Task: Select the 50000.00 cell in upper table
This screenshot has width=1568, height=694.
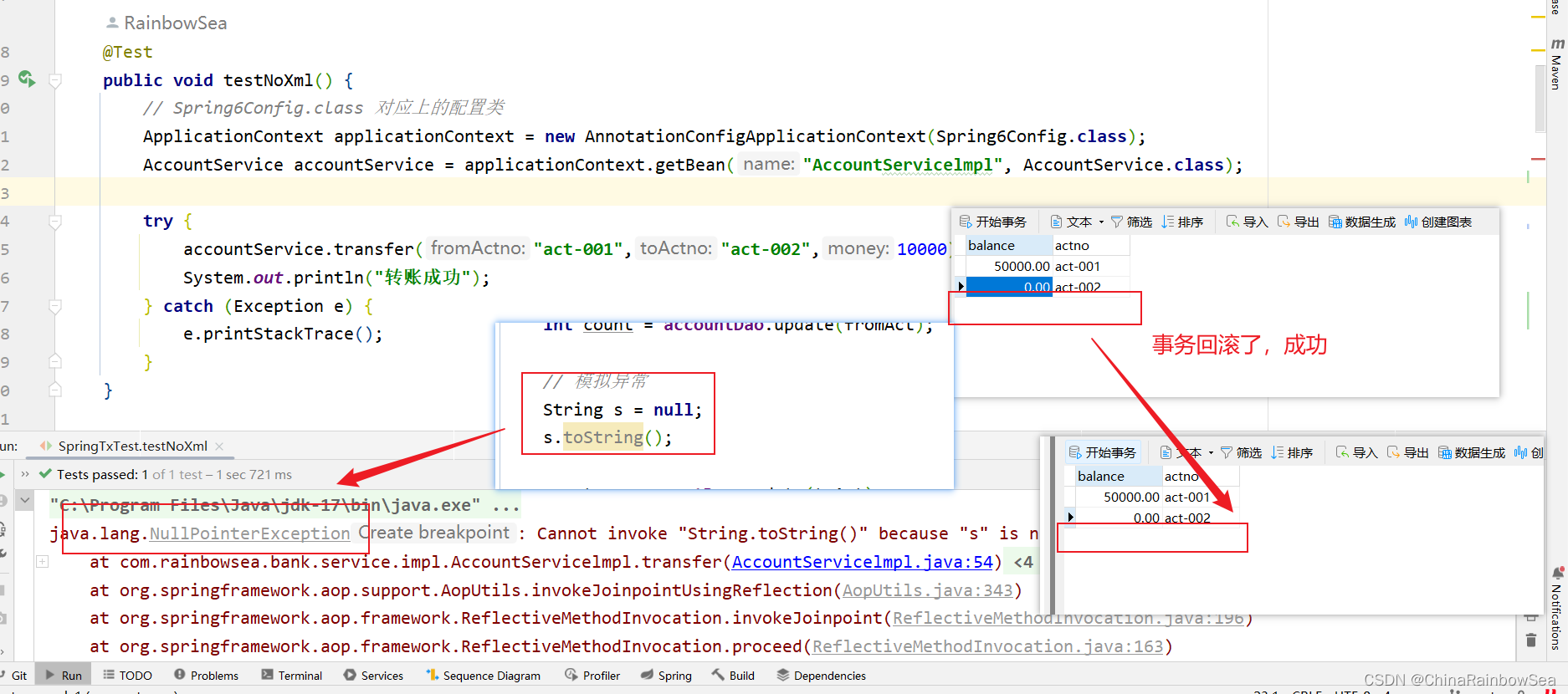Action: (x=1009, y=267)
